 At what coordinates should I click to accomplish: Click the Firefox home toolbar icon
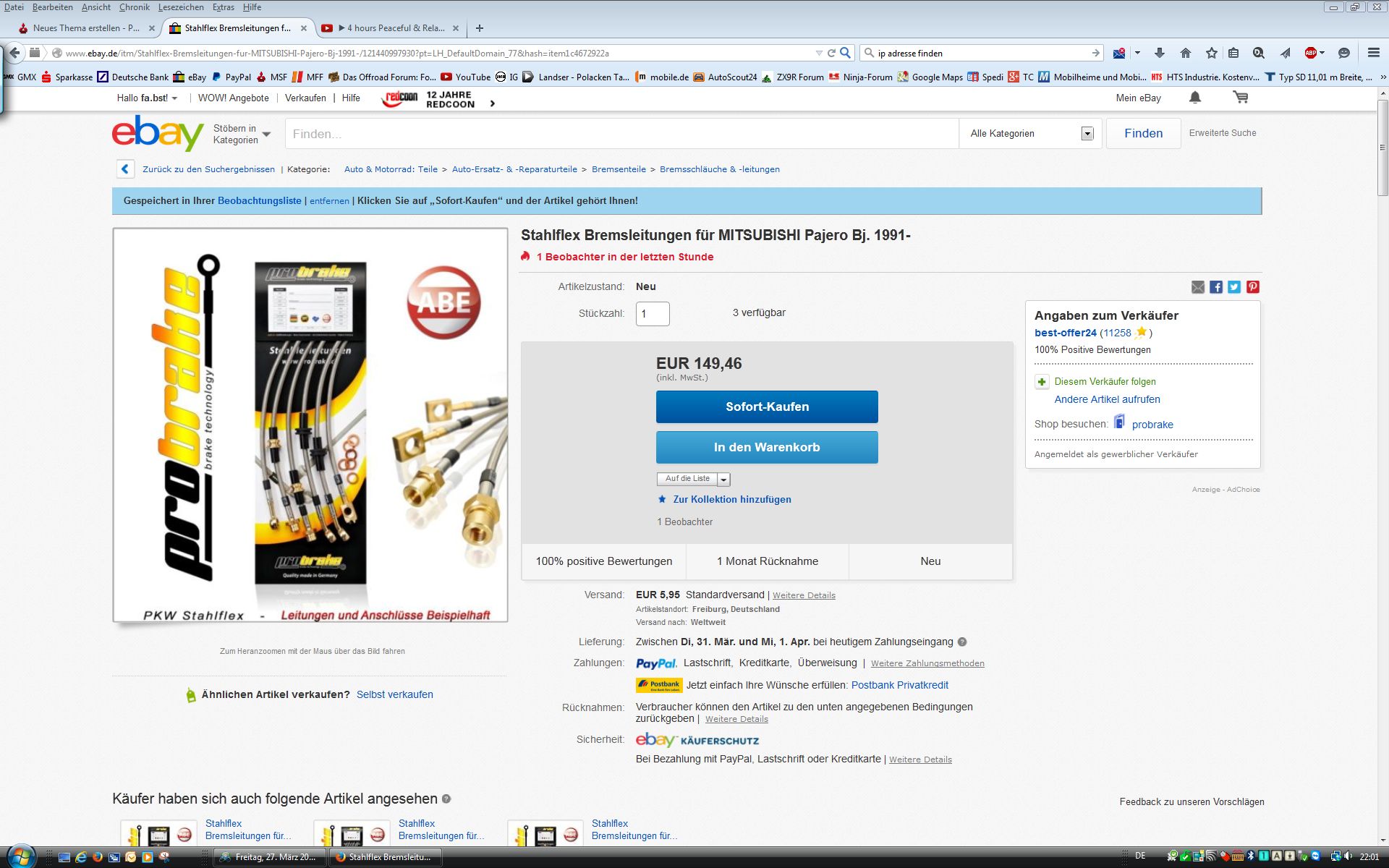[x=1185, y=53]
